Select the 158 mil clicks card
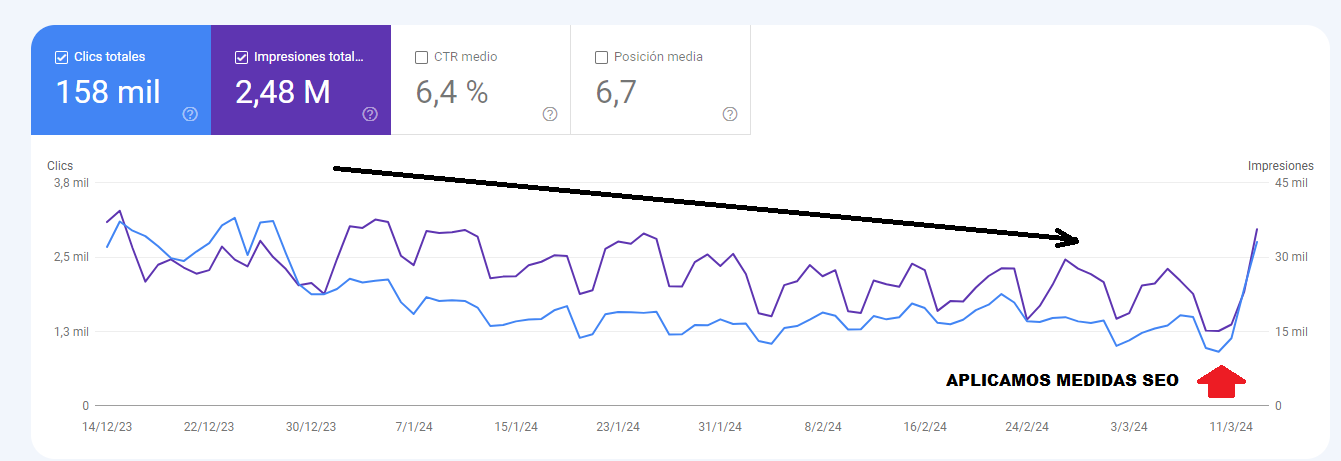 [108, 92]
